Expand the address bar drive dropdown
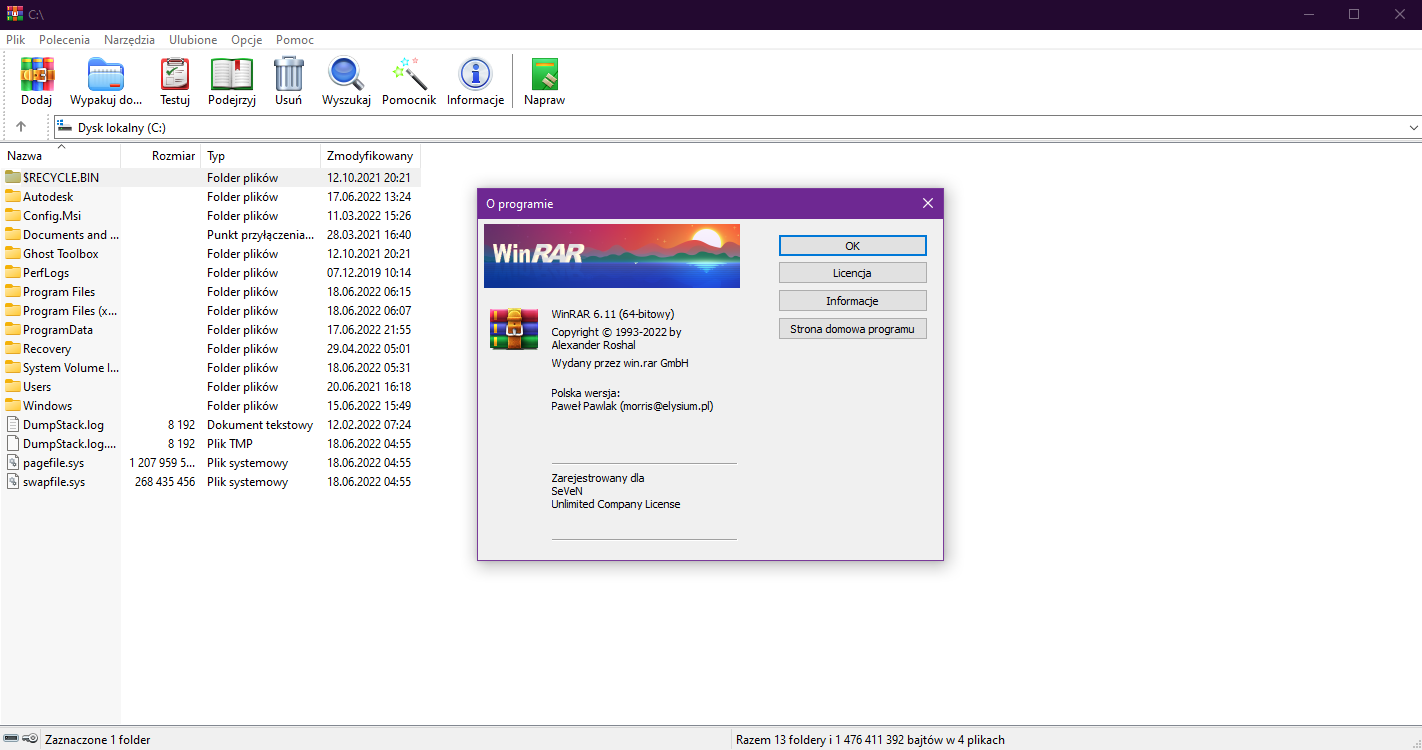 (1413, 128)
